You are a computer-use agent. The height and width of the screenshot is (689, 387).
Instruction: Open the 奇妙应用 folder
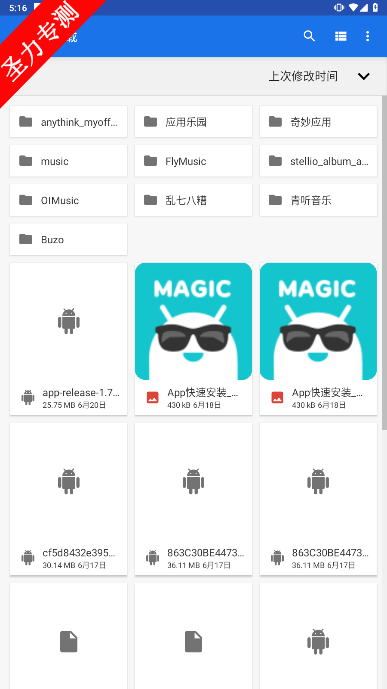[x=318, y=122]
